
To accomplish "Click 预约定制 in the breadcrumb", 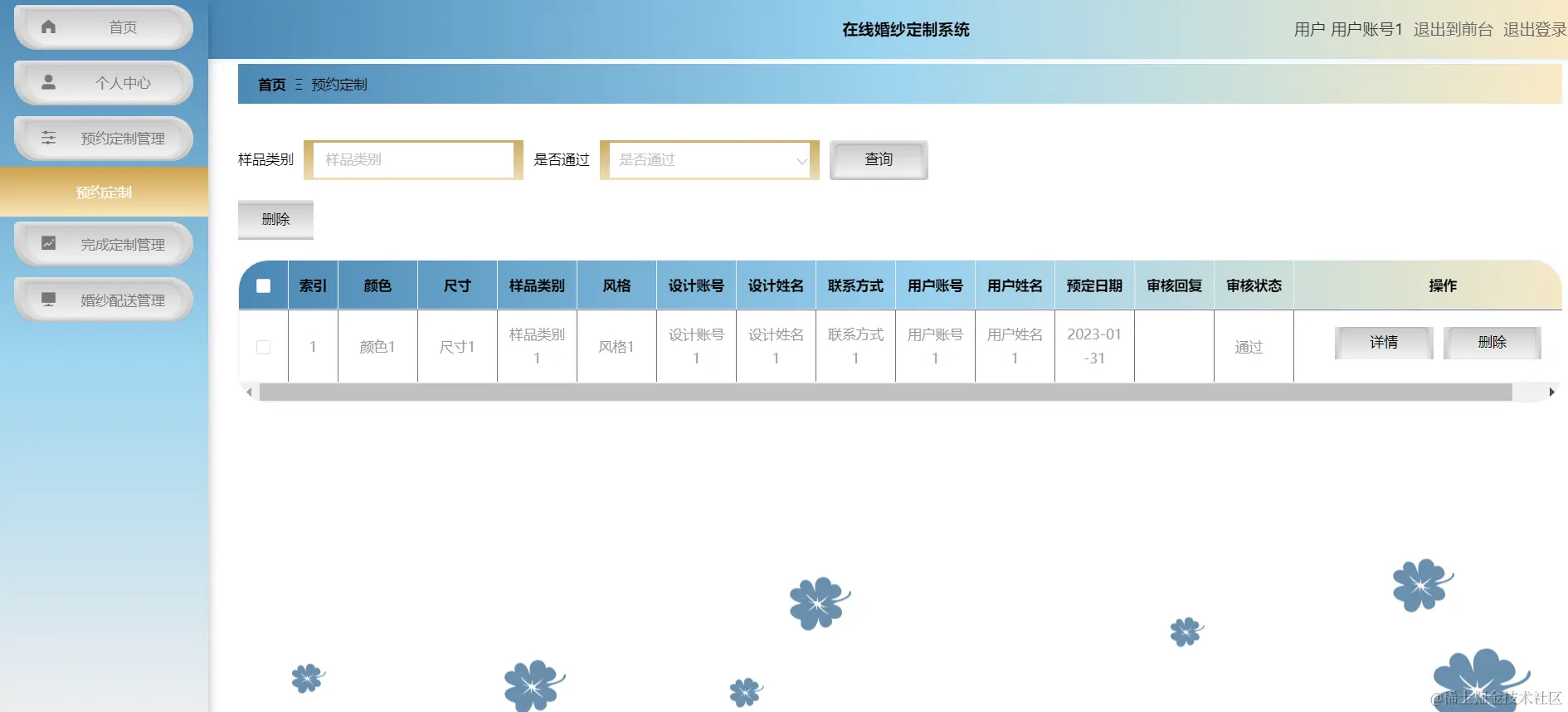I will pyautogui.click(x=339, y=85).
